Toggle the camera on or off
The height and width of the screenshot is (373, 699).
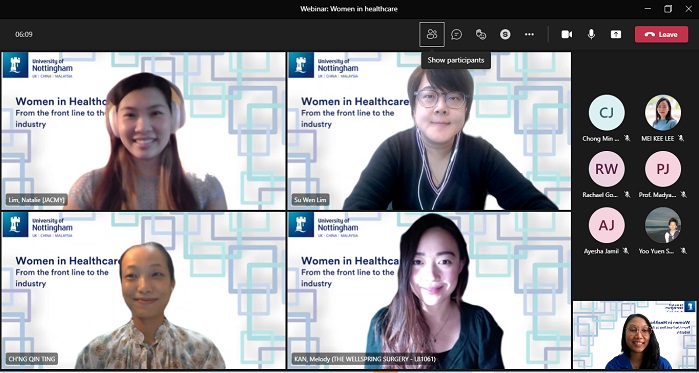click(567, 34)
